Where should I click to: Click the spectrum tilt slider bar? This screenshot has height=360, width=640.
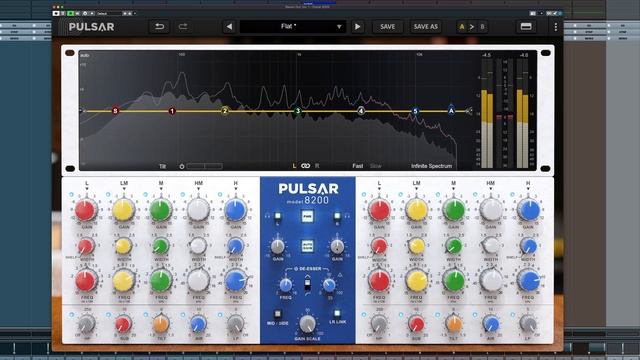point(204,166)
